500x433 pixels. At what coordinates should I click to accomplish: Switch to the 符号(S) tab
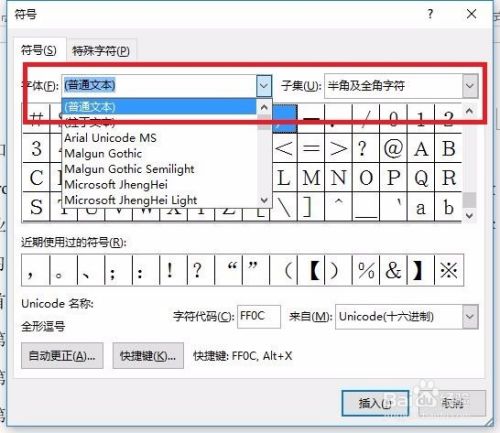tap(39, 50)
